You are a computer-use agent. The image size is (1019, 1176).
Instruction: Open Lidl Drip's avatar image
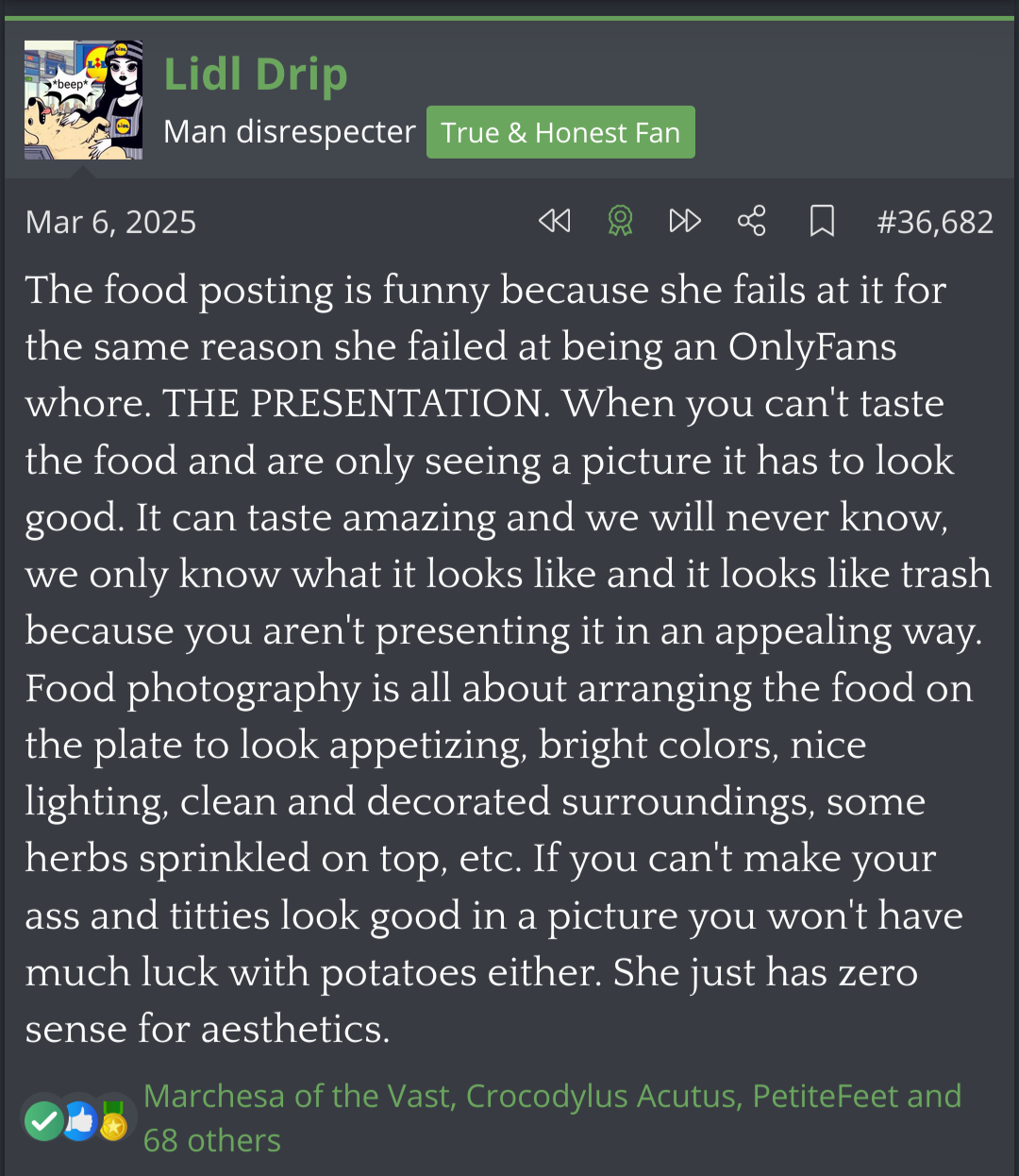coord(84,100)
